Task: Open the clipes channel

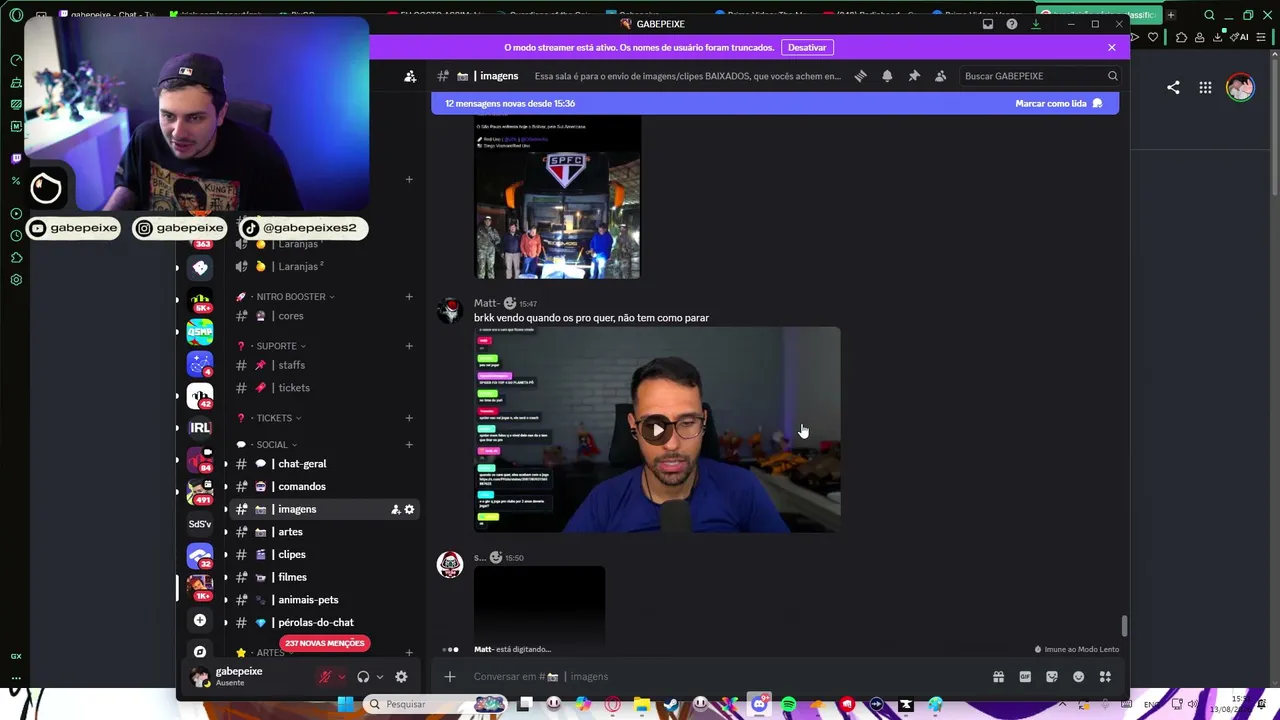Action: pos(324,555)
